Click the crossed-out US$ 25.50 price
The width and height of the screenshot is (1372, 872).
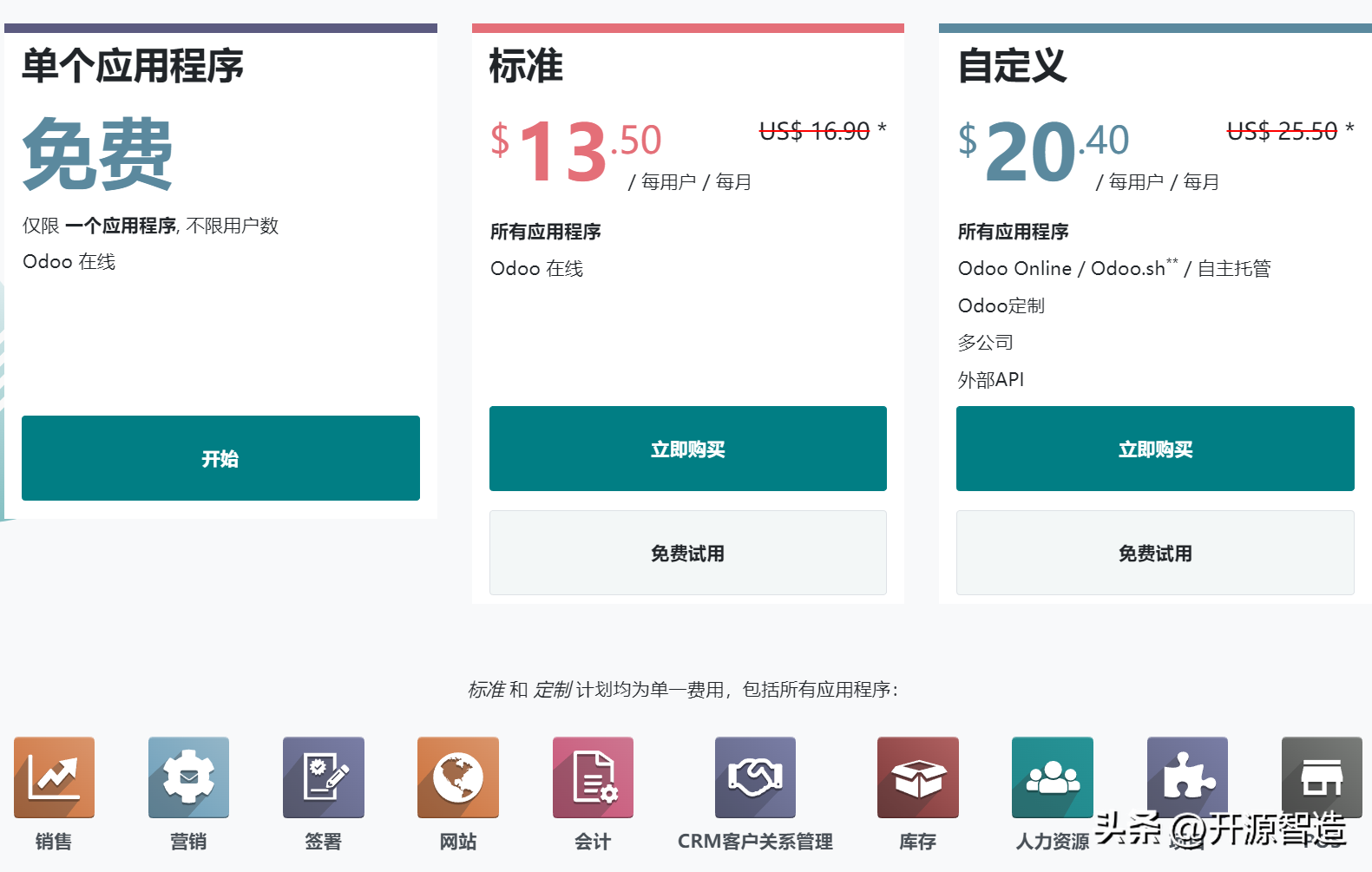(x=1282, y=131)
